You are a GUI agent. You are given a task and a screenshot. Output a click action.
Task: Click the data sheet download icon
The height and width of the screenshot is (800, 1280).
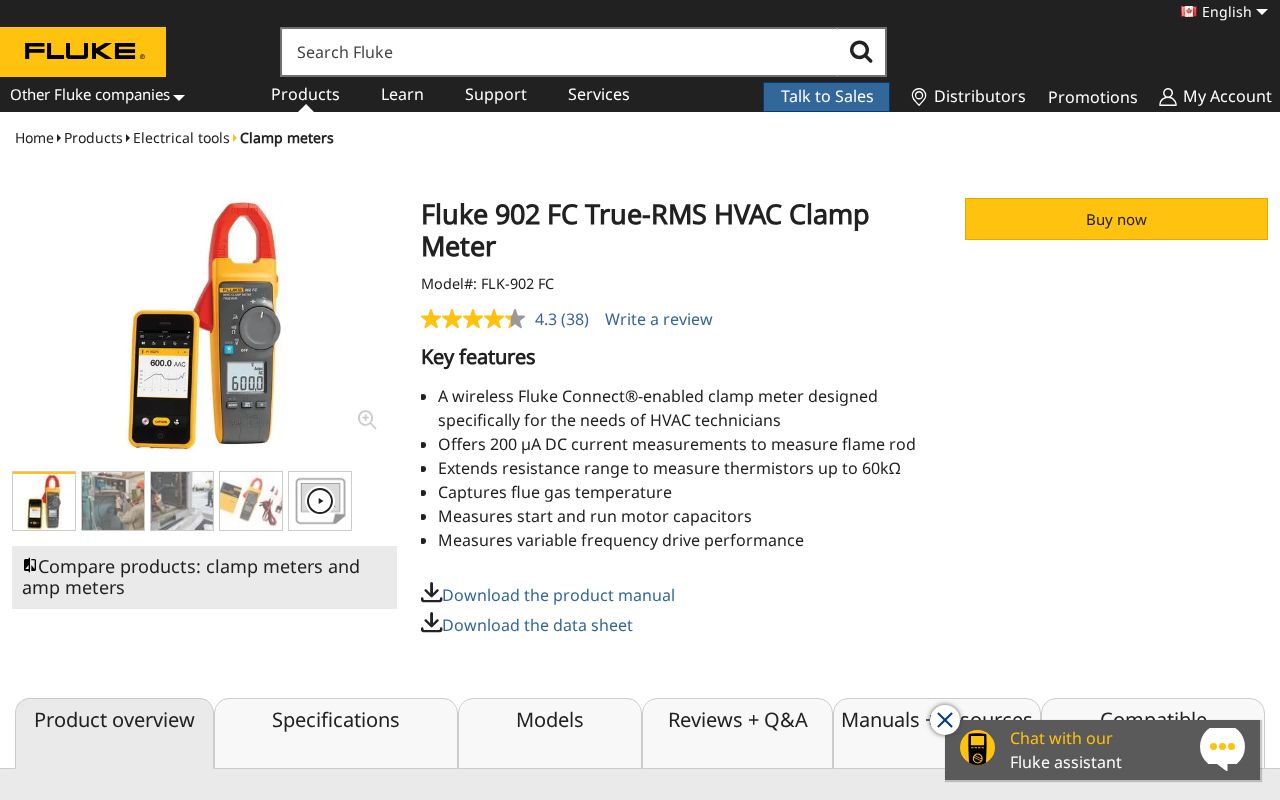pyautogui.click(x=431, y=623)
